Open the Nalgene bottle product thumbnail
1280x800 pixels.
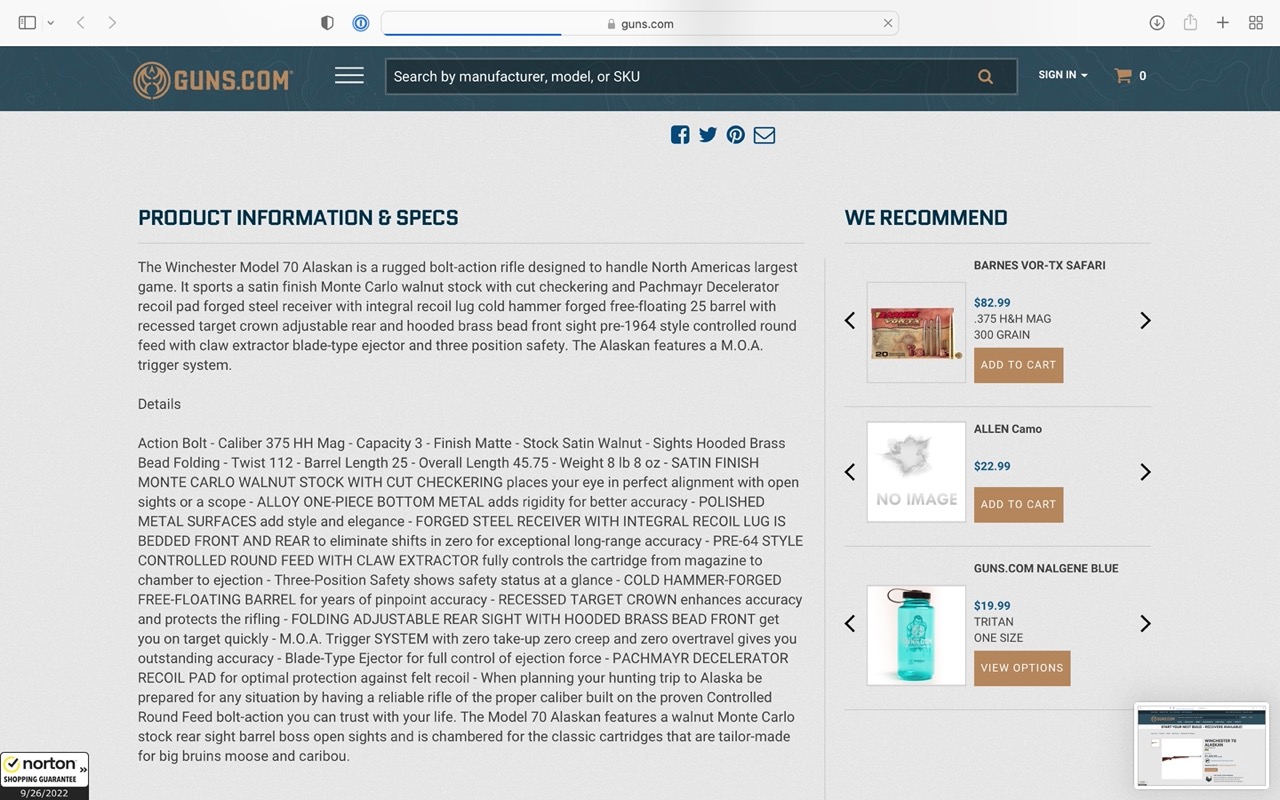click(916, 636)
